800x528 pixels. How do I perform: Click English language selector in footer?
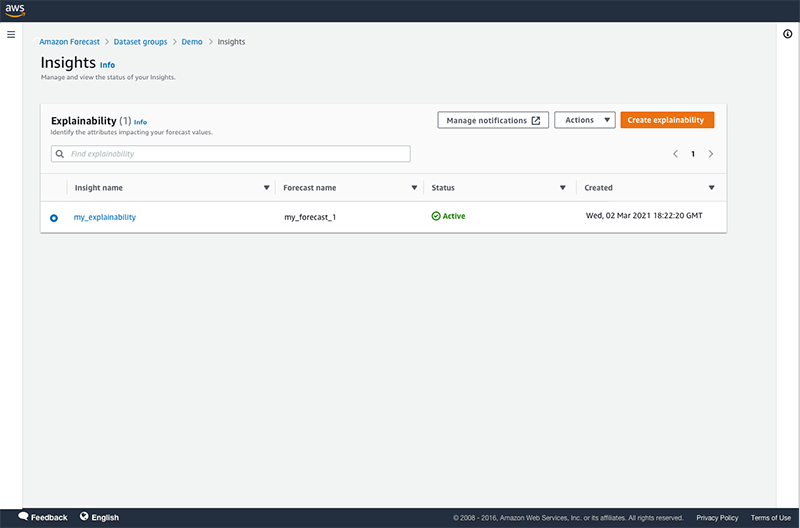[105, 517]
